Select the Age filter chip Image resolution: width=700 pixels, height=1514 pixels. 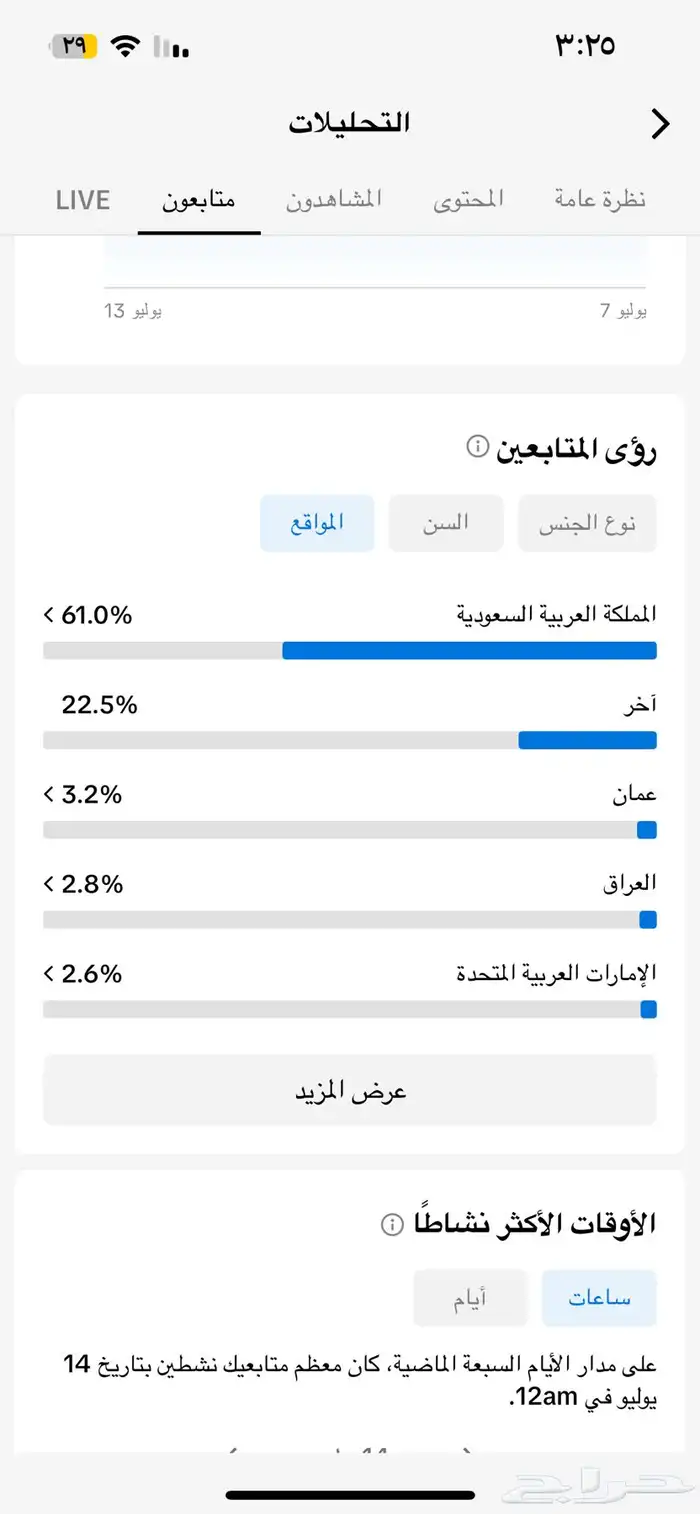pos(446,523)
